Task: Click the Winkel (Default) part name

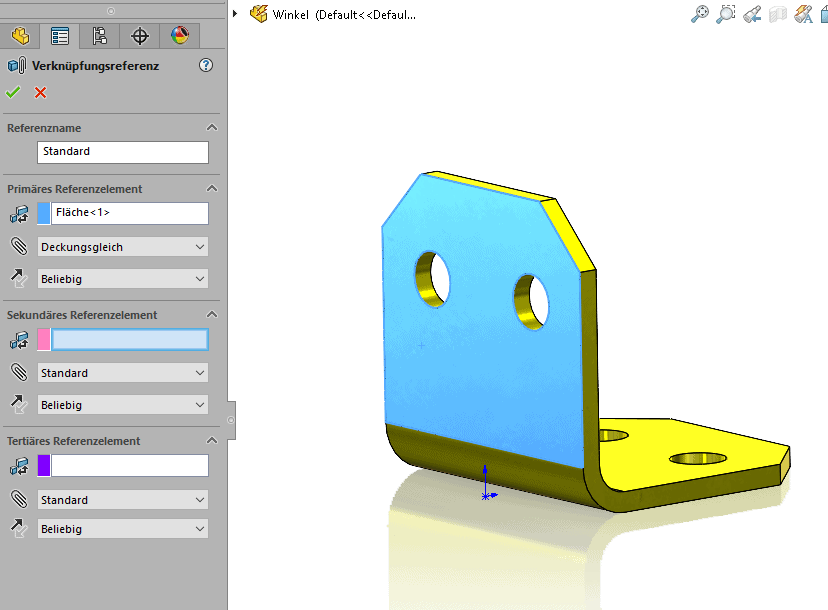Action: [344, 15]
